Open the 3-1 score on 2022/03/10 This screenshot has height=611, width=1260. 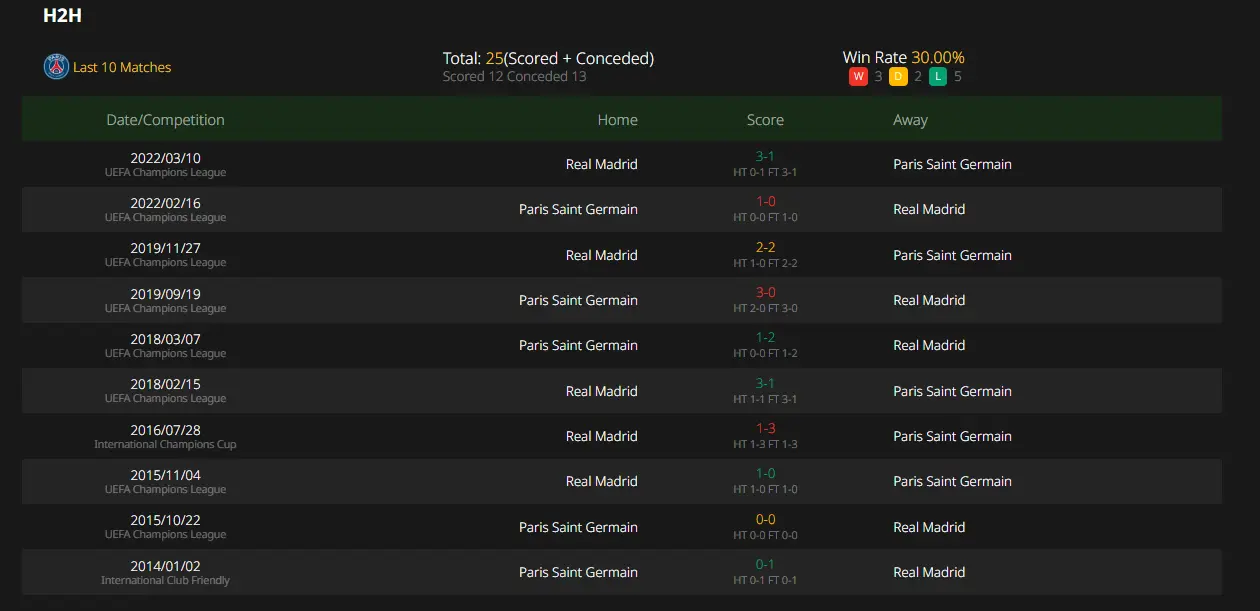click(765, 157)
